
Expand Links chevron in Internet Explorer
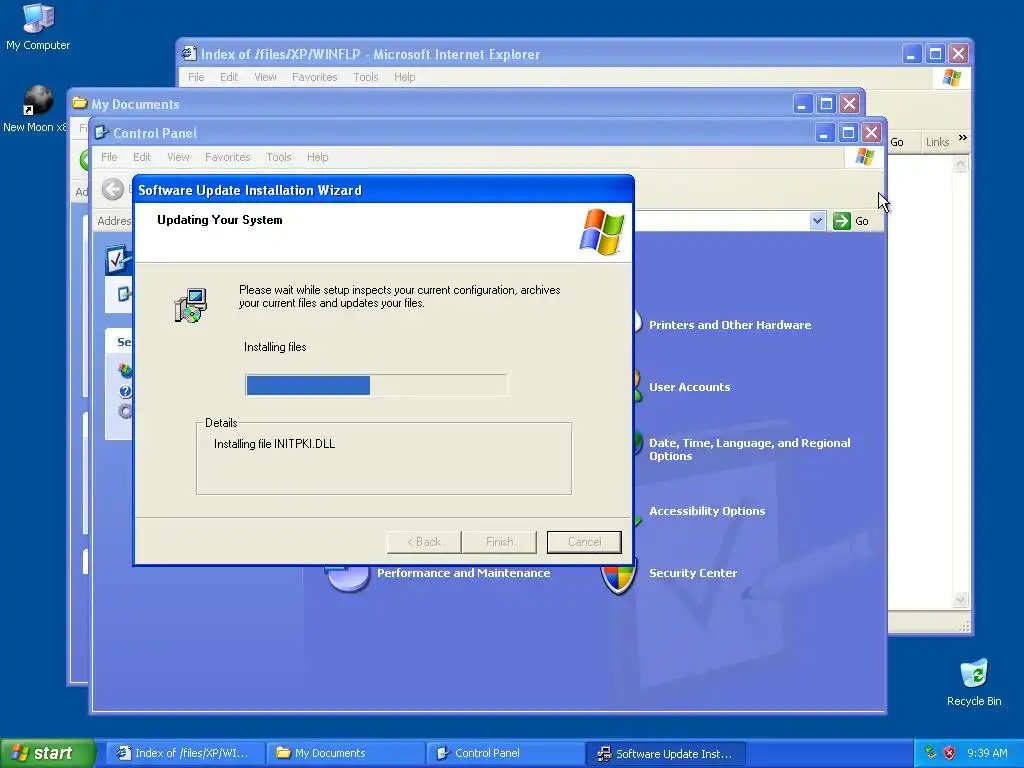[x=962, y=138]
